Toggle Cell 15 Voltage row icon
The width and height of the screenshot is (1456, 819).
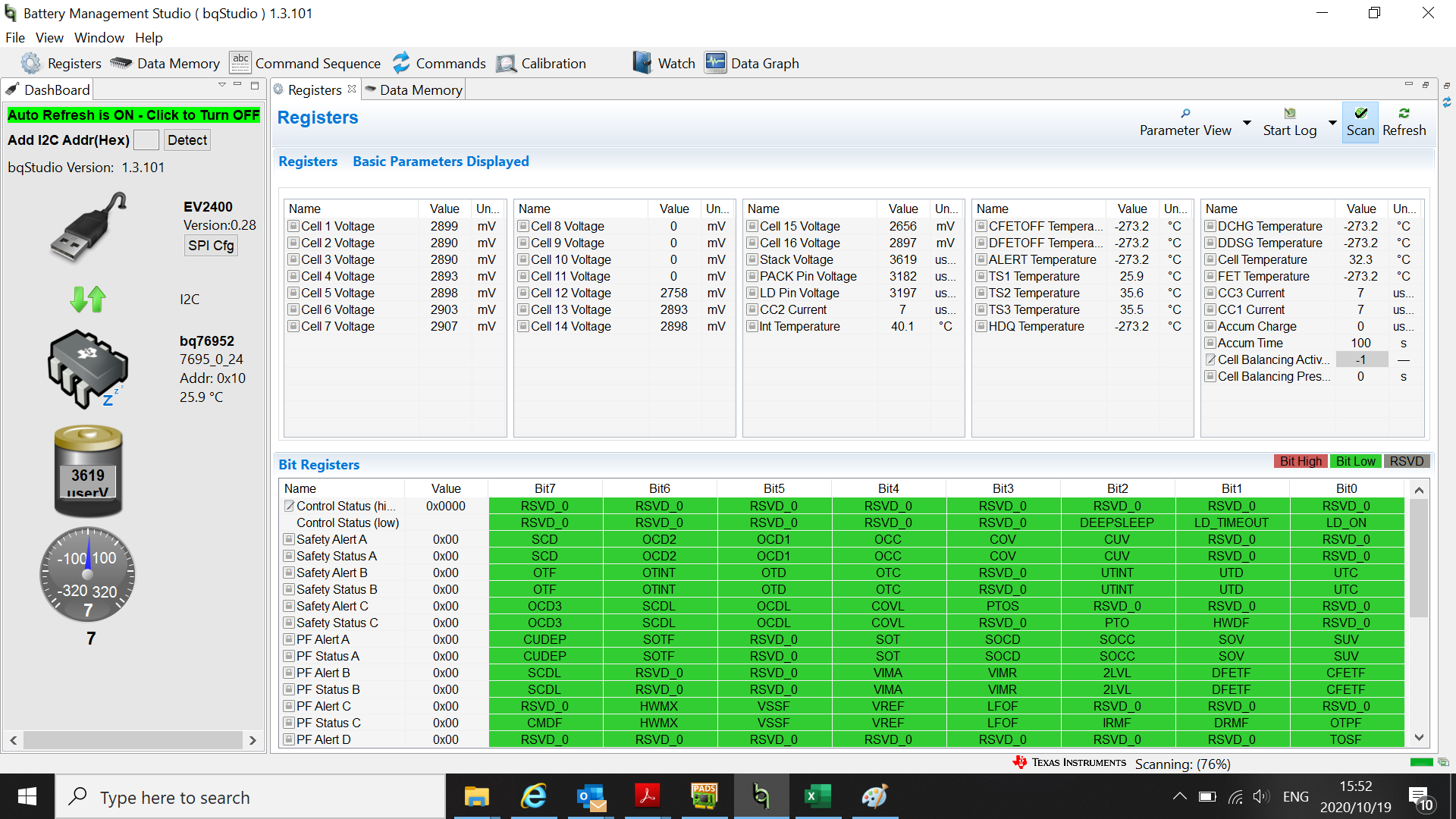click(752, 226)
